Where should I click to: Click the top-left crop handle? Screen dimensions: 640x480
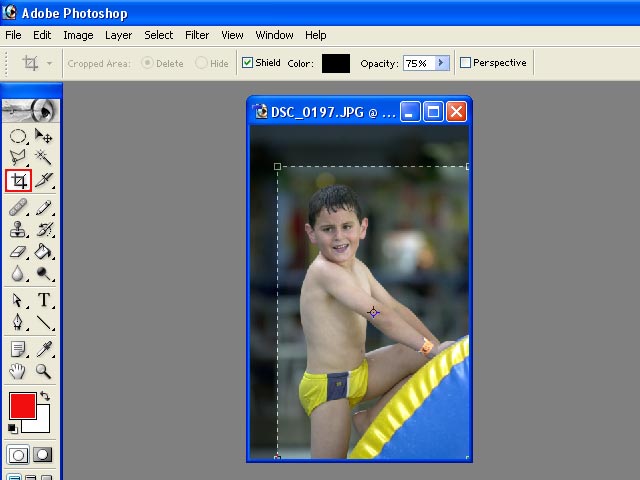click(x=278, y=167)
